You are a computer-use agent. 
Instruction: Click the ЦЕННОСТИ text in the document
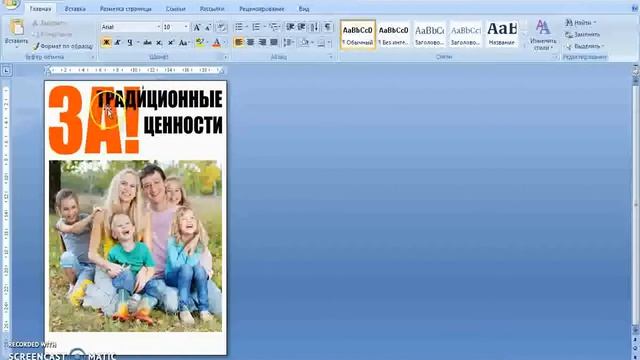pos(183,125)
